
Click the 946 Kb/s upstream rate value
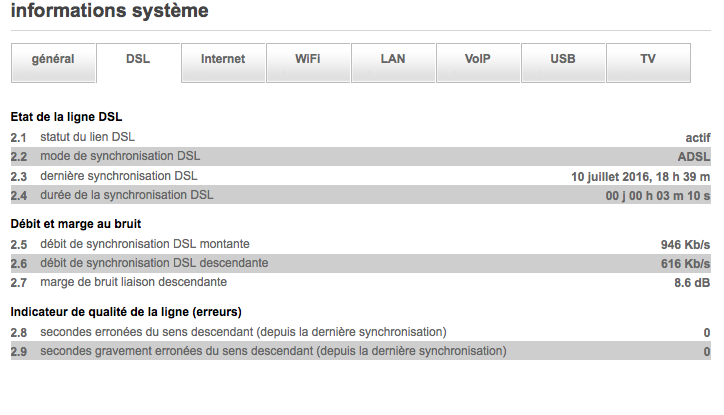click(x=679, y=244)
